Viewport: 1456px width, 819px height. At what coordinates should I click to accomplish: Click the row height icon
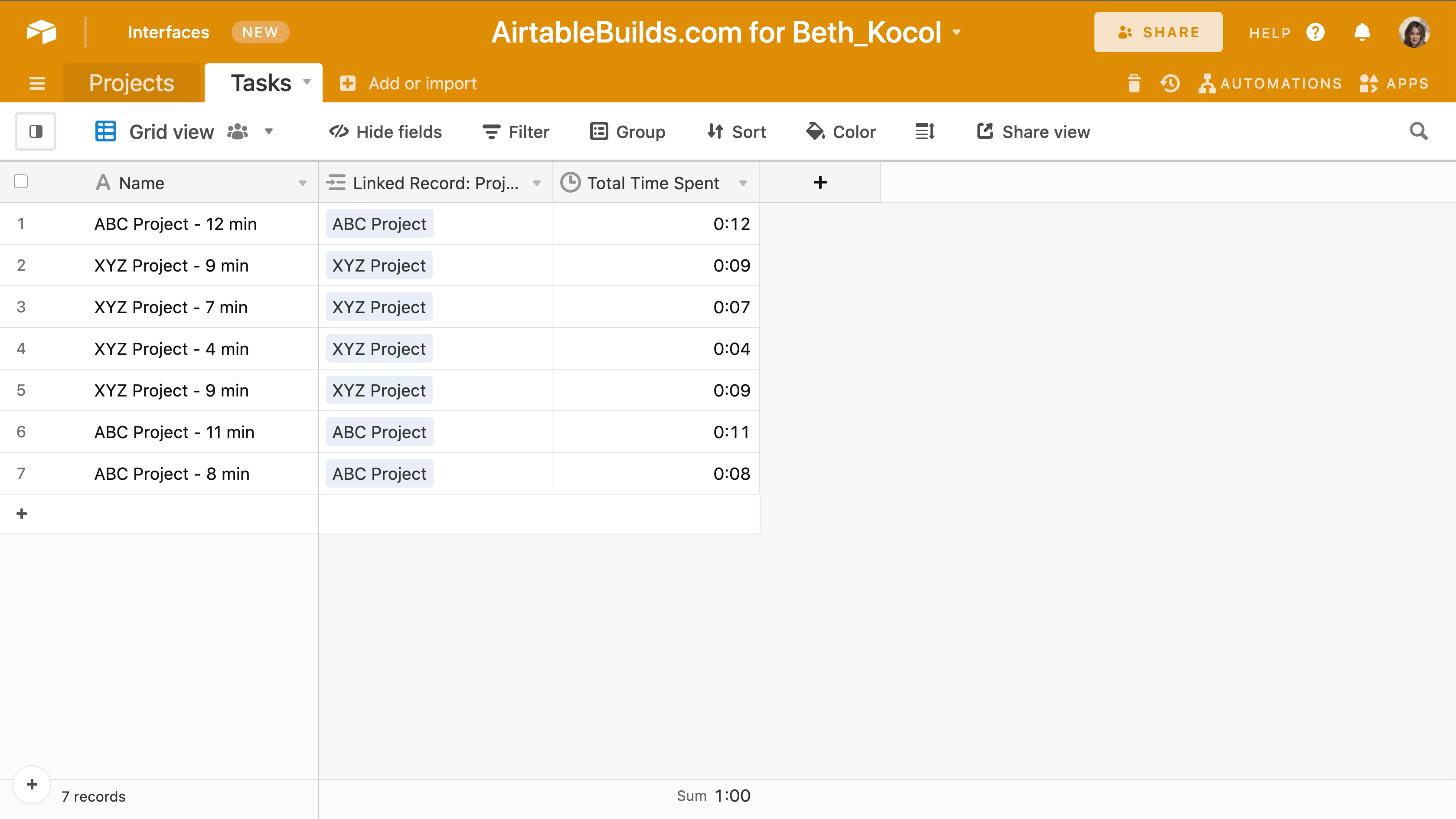[x=925, y=132]
